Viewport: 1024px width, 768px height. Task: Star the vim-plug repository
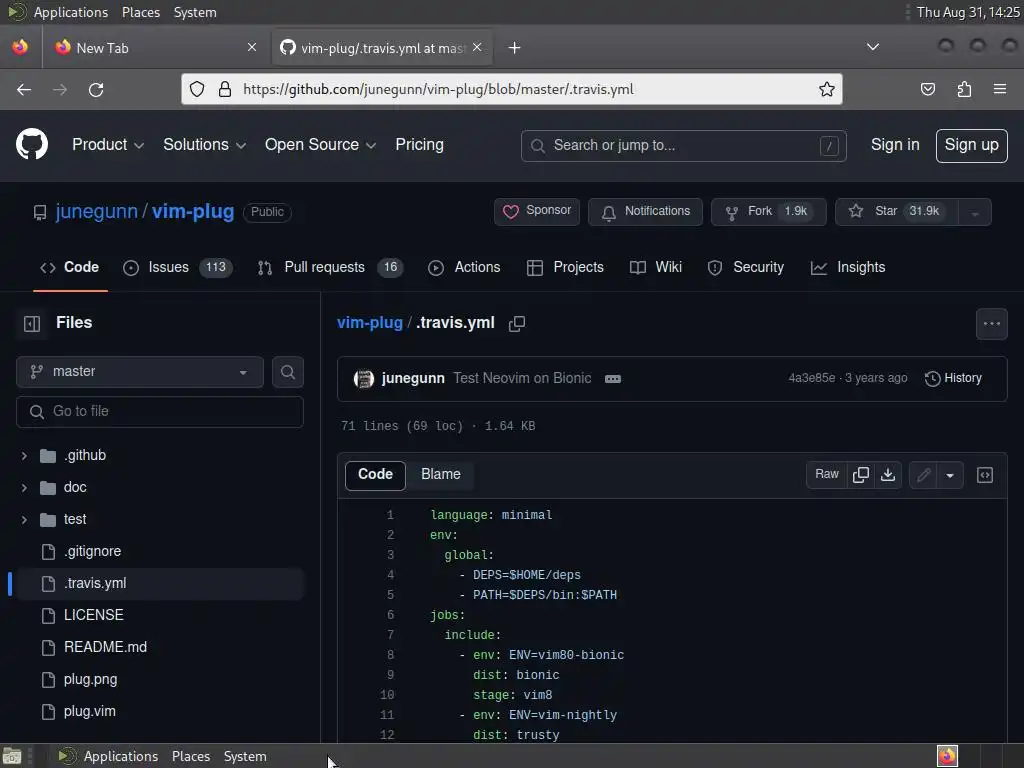[x=897, y=212]
